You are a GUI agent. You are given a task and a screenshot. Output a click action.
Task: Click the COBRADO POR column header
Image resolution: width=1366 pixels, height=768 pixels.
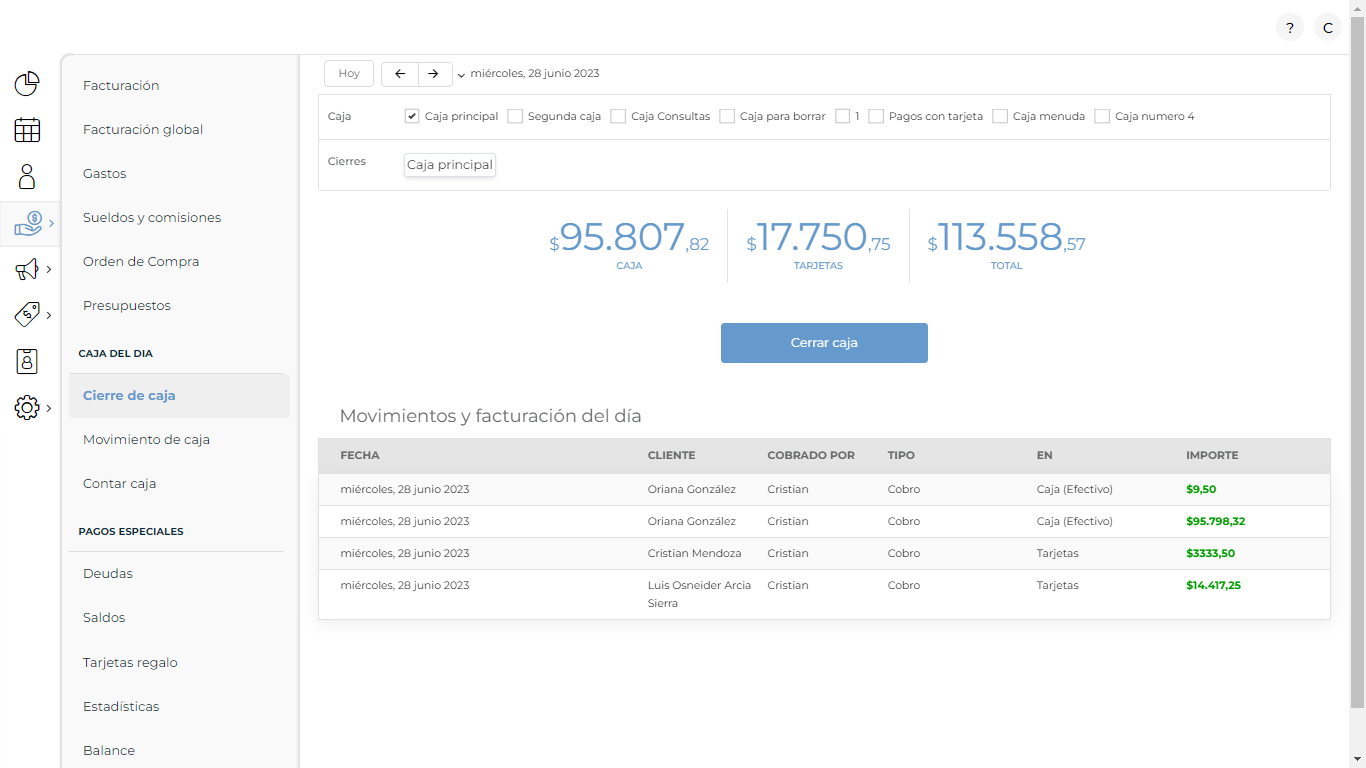tap(811, 456)
